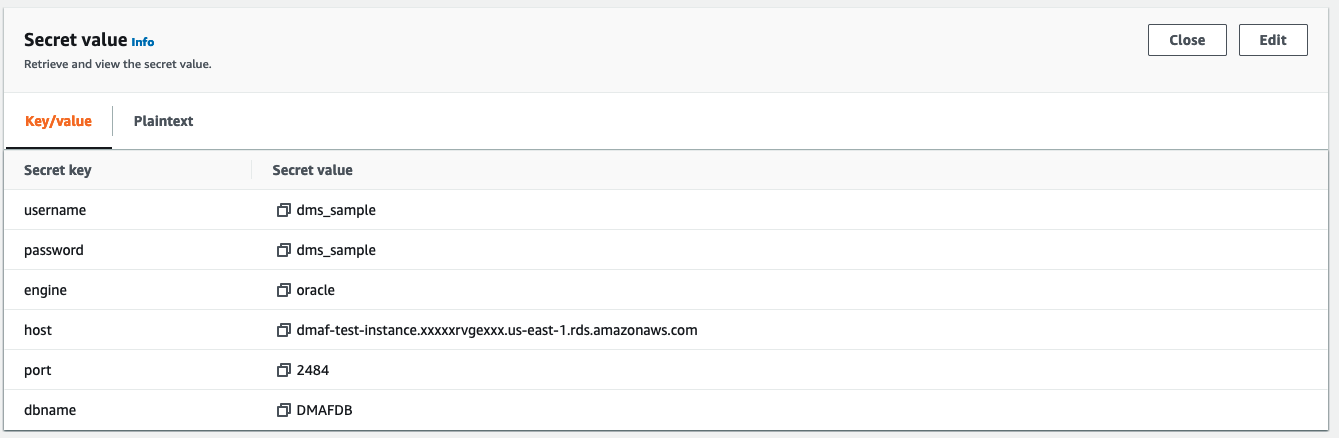The height and width of the screenshot is (438, 1339).
Task: Click the column divider between table headers
Action: click(251, 170)
